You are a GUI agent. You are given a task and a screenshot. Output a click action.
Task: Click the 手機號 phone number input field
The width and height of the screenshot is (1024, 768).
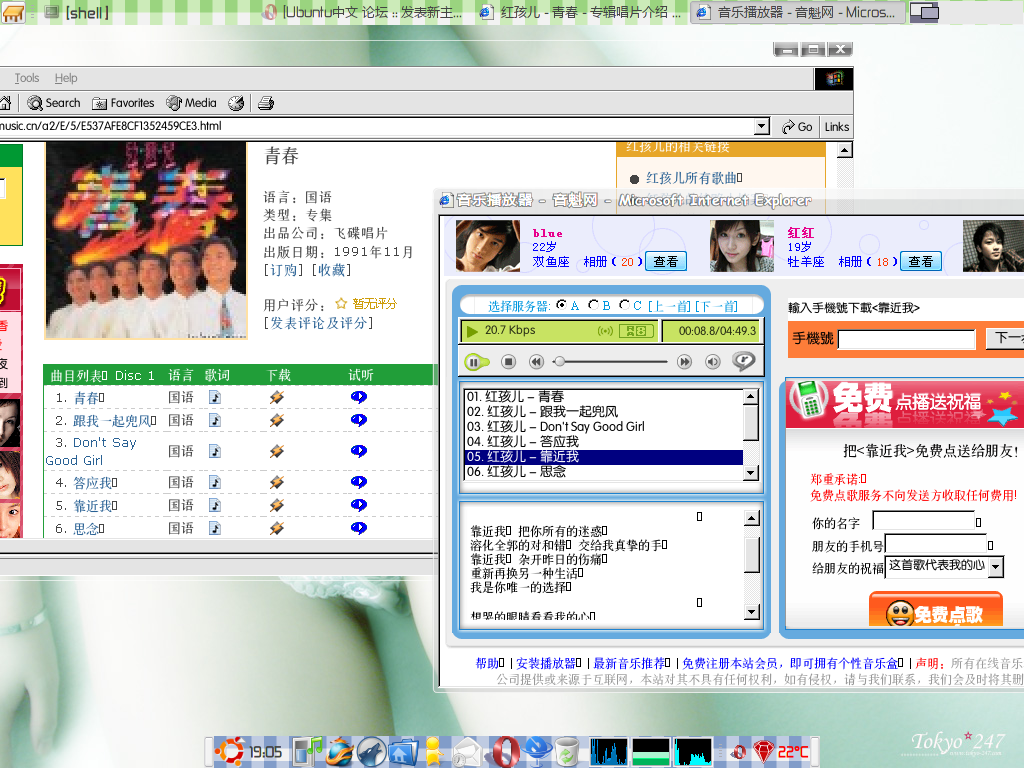tap(907, 339)
